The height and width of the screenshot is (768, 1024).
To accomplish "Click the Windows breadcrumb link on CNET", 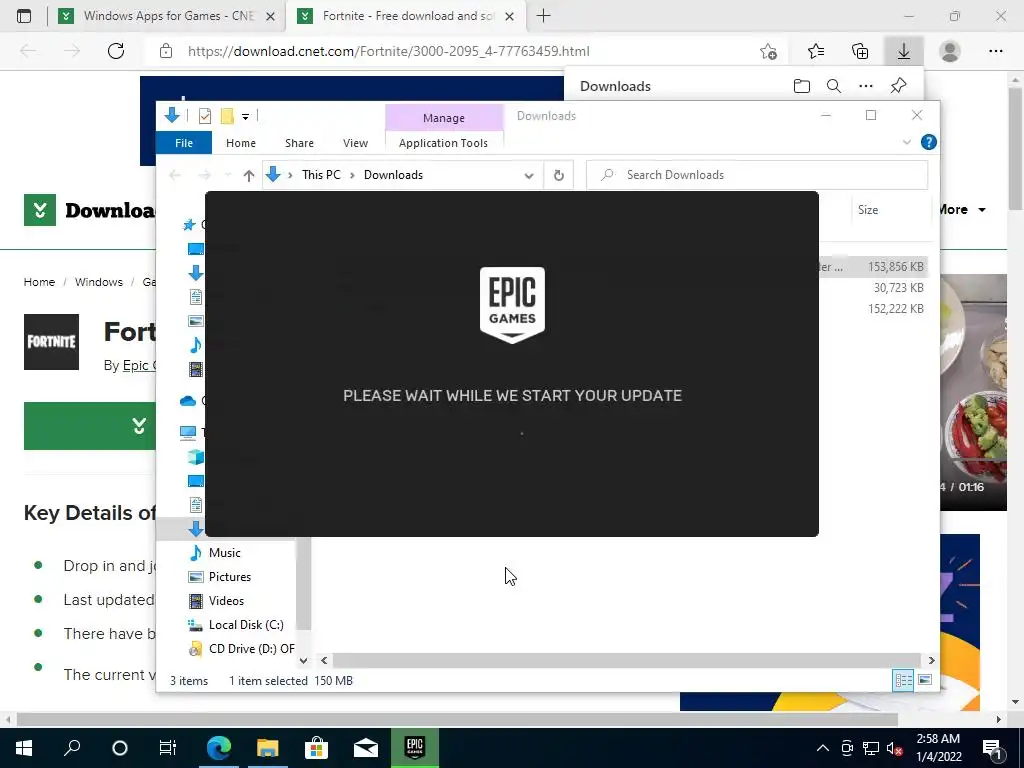I will (x=99, y=282).
